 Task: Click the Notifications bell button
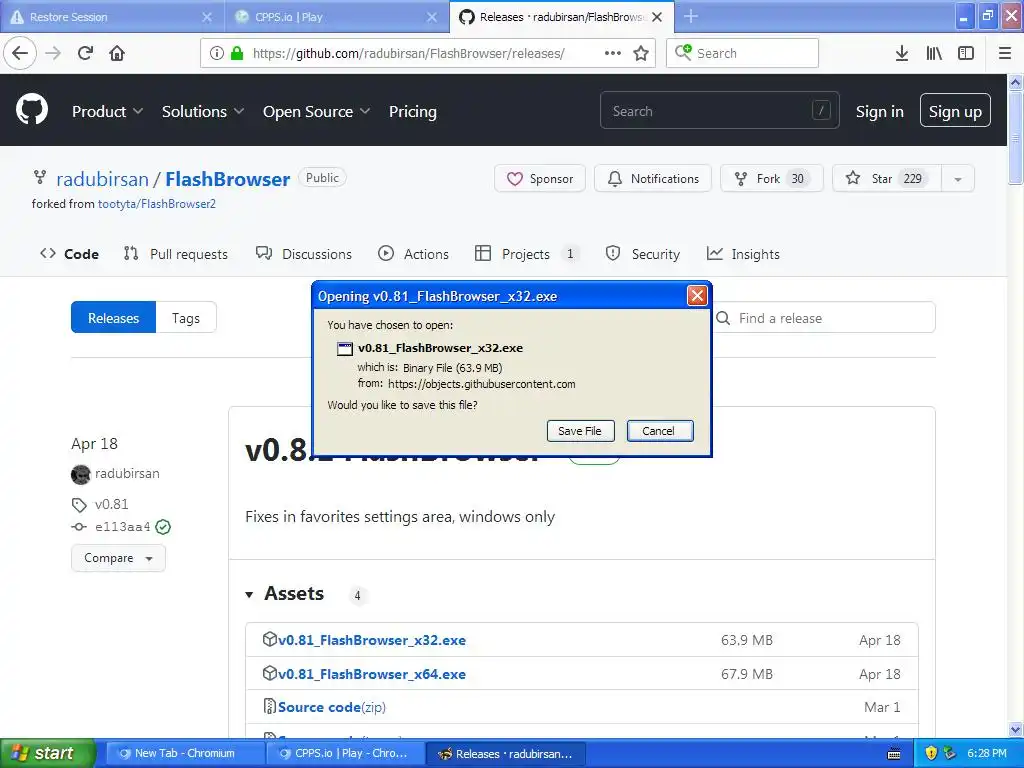pyautogui.click(x=653, y=178)
